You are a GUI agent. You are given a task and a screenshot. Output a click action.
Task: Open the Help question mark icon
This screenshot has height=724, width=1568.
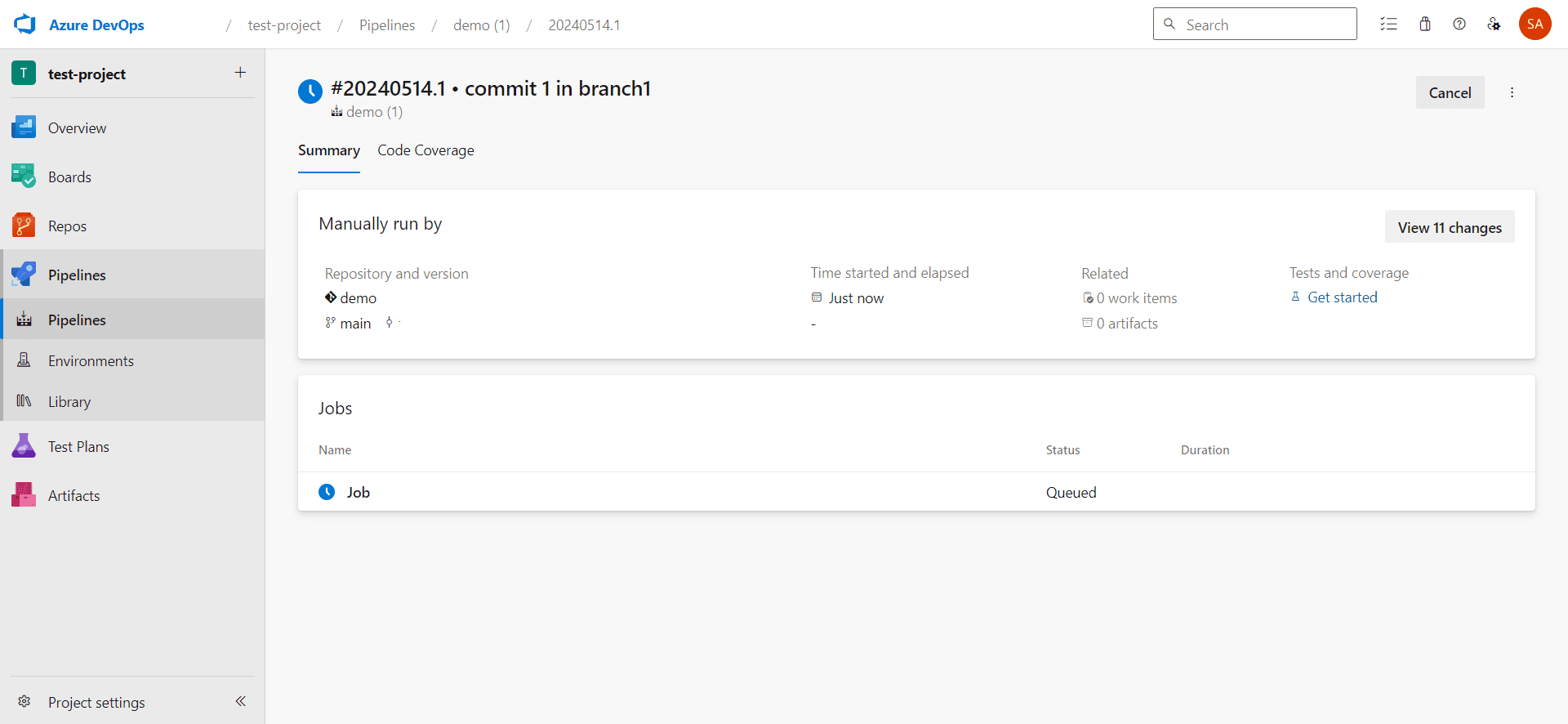[1459, 25]
